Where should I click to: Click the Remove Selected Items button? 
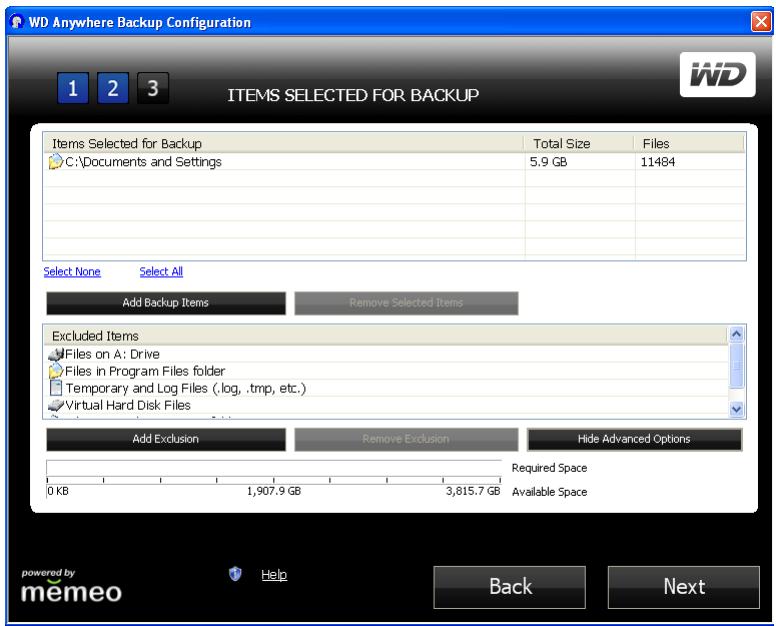click(x=406, y=303)
